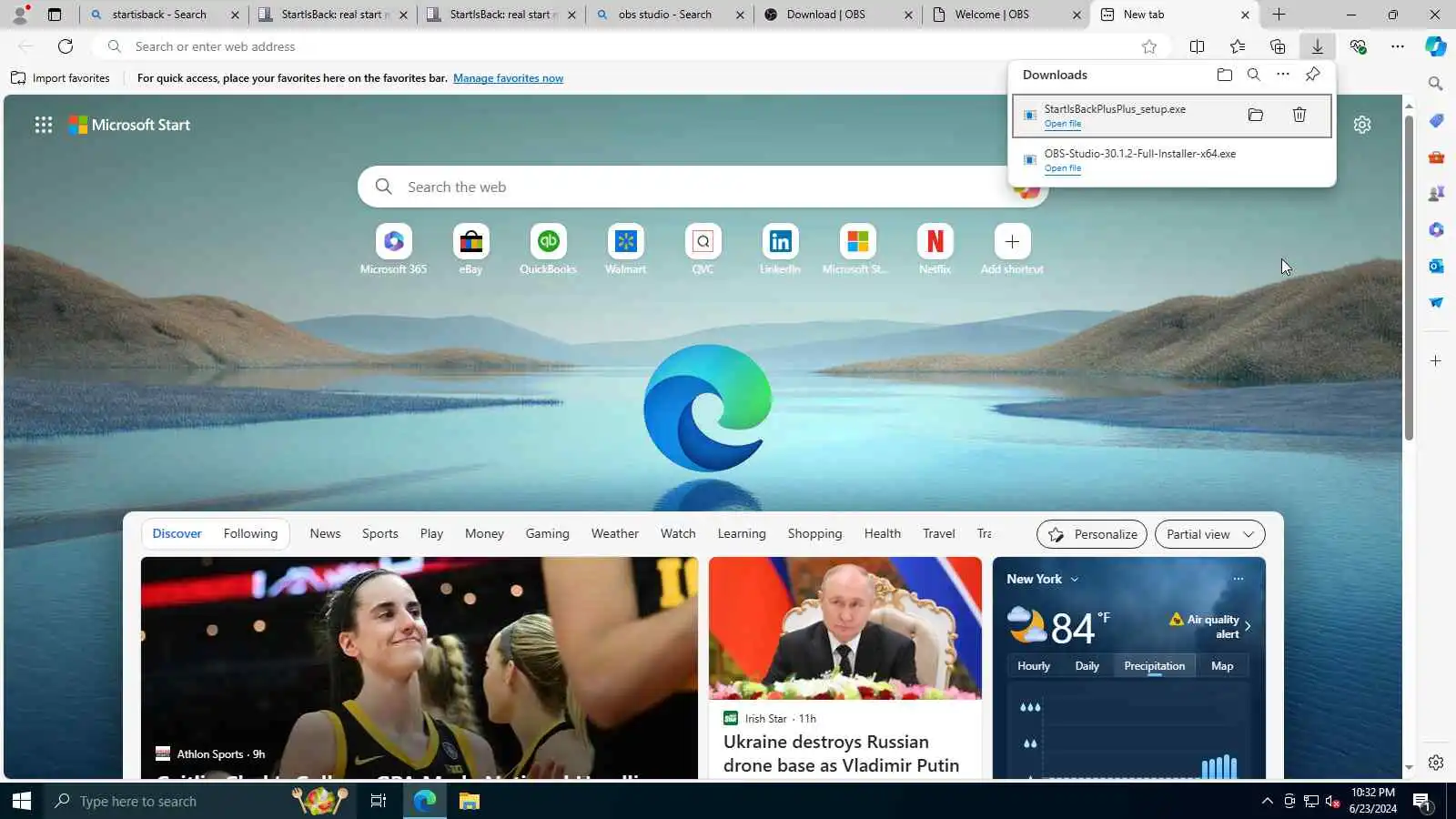Screen dimensions: 1456x819
Task: Open Tab actions menu icon
Action: coord(55,15)
